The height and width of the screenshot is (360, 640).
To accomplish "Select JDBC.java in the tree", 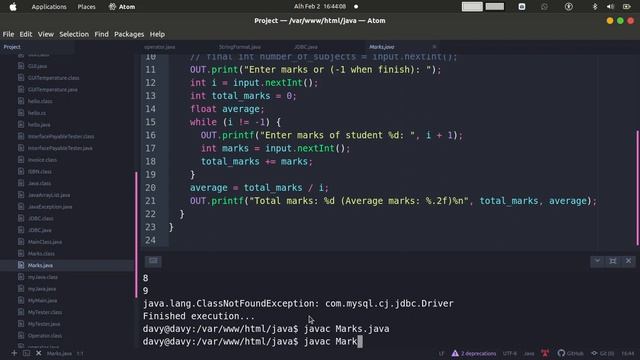I will [40, 230].
